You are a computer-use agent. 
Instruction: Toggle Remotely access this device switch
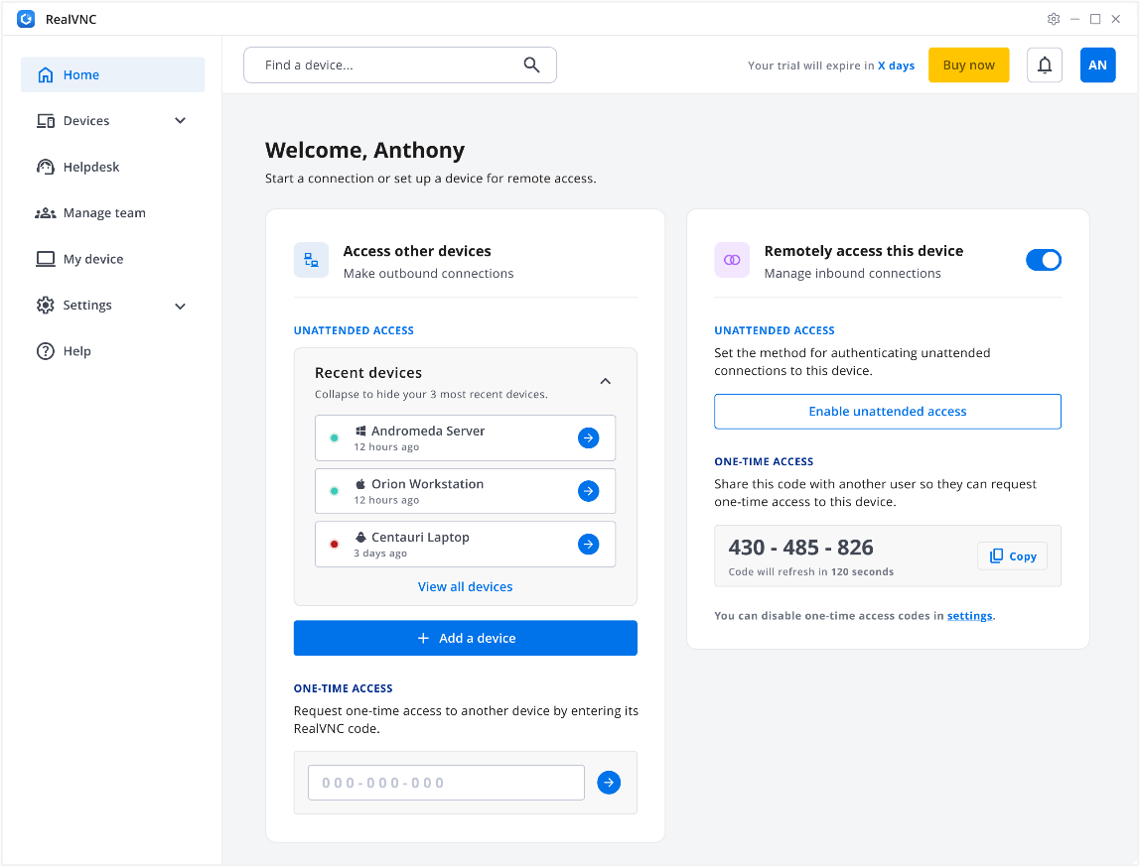1043,260
